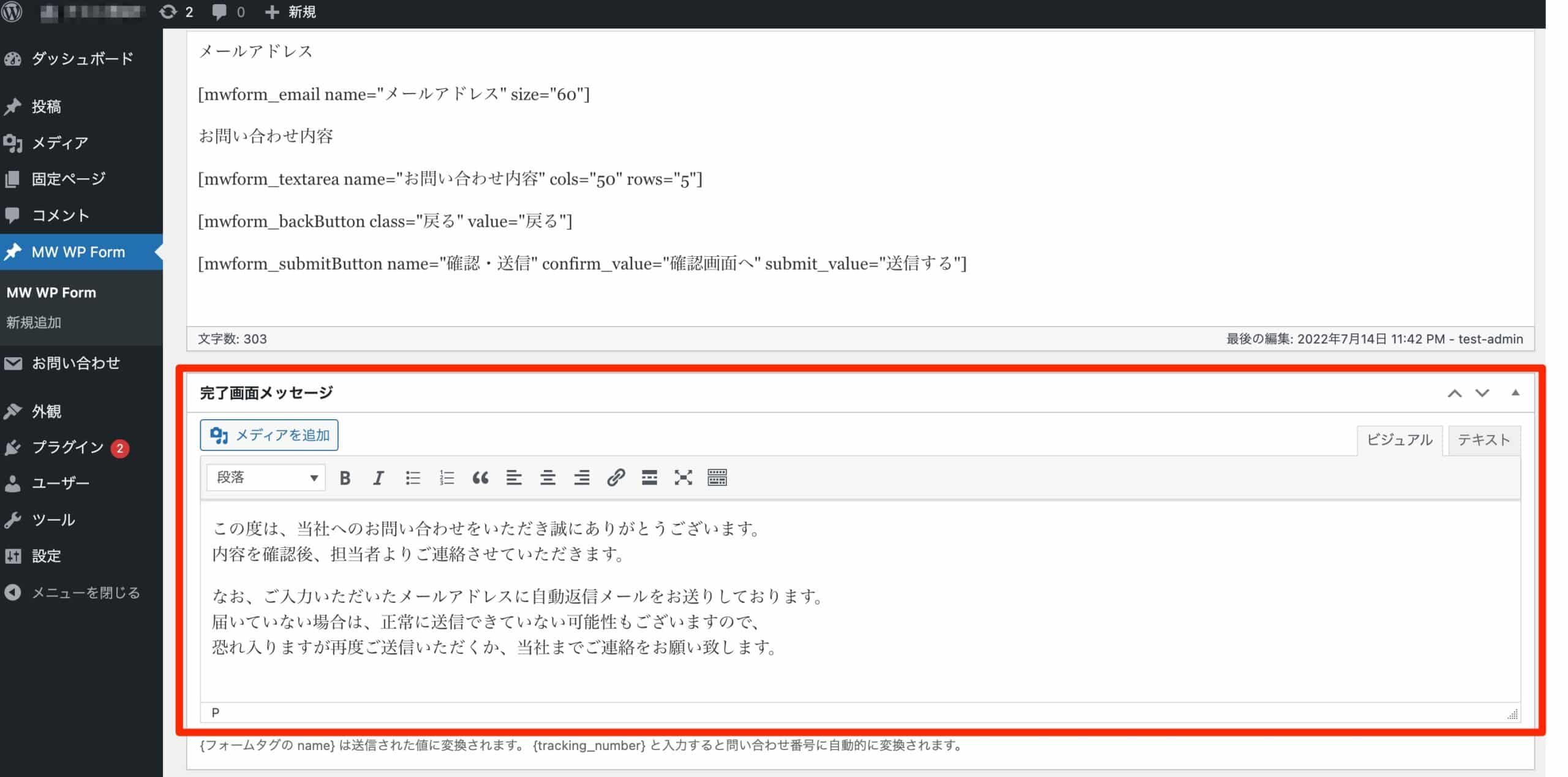The height and width of the screenshot is (777, 1568).
Task: Collapse the 完了画面メッセージ panel
Action: pyautogui.click(x=1517, y=392)
